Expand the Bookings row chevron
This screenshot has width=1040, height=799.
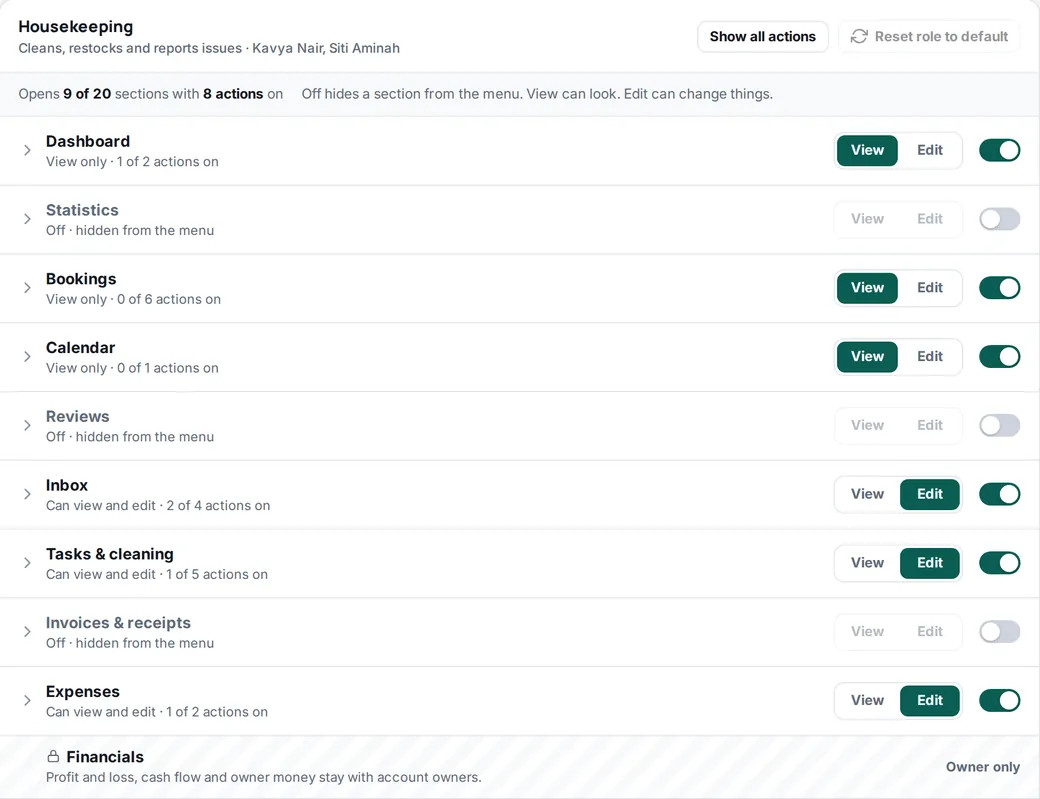point(27,288)
